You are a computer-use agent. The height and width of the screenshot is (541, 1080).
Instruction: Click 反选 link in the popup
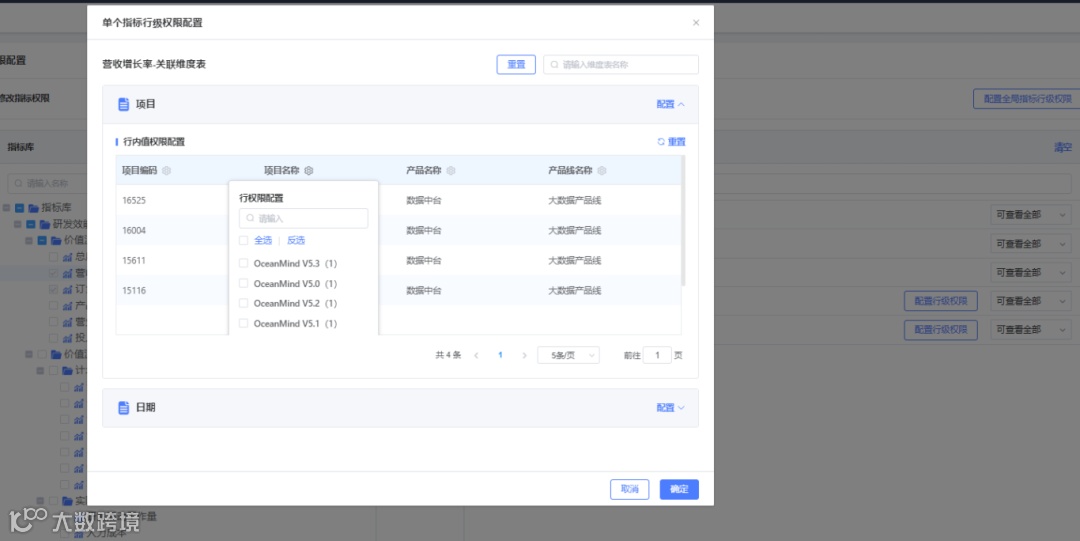coord(295,241)
